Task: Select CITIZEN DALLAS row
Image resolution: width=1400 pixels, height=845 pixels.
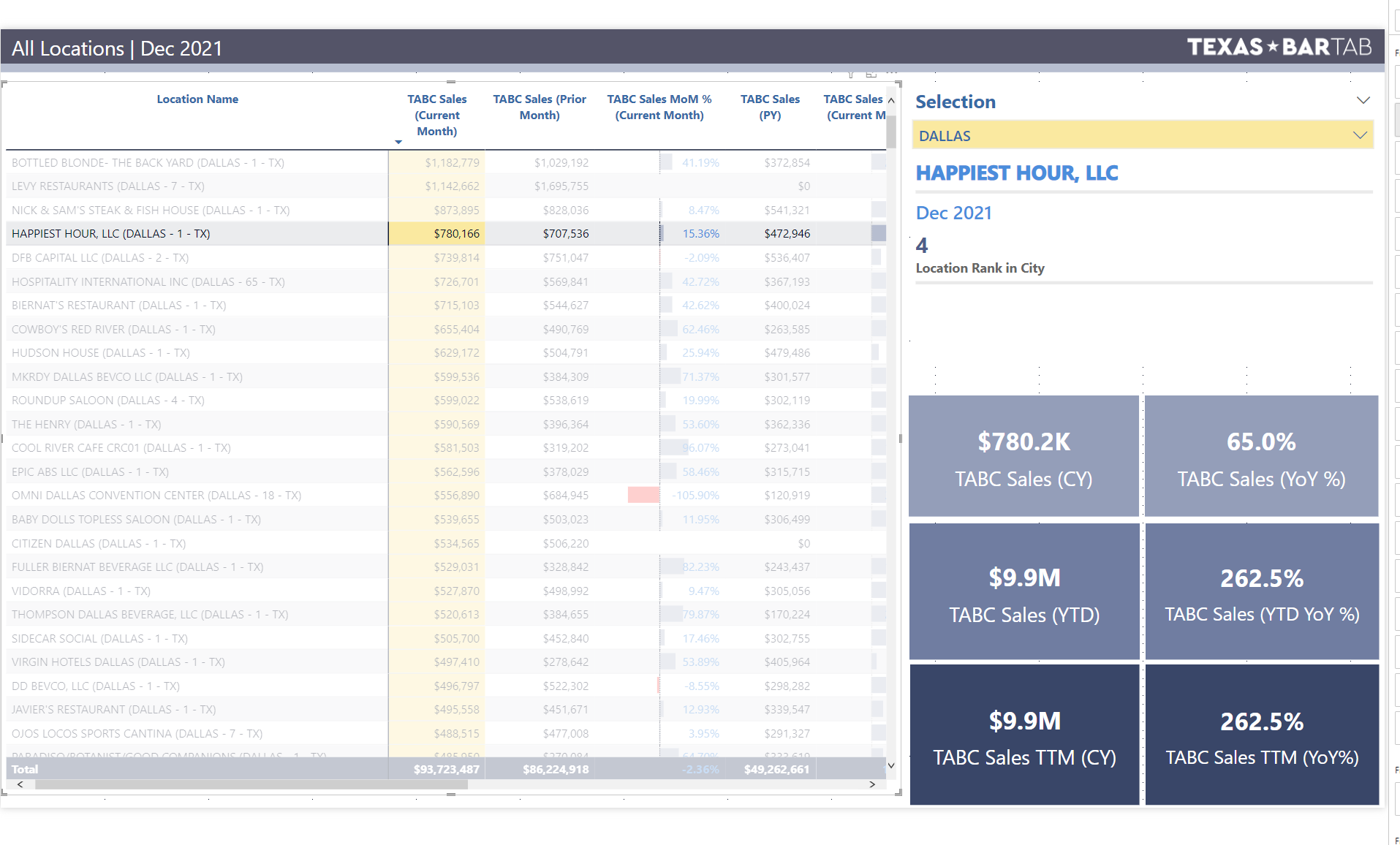Action: click(446, 543)
